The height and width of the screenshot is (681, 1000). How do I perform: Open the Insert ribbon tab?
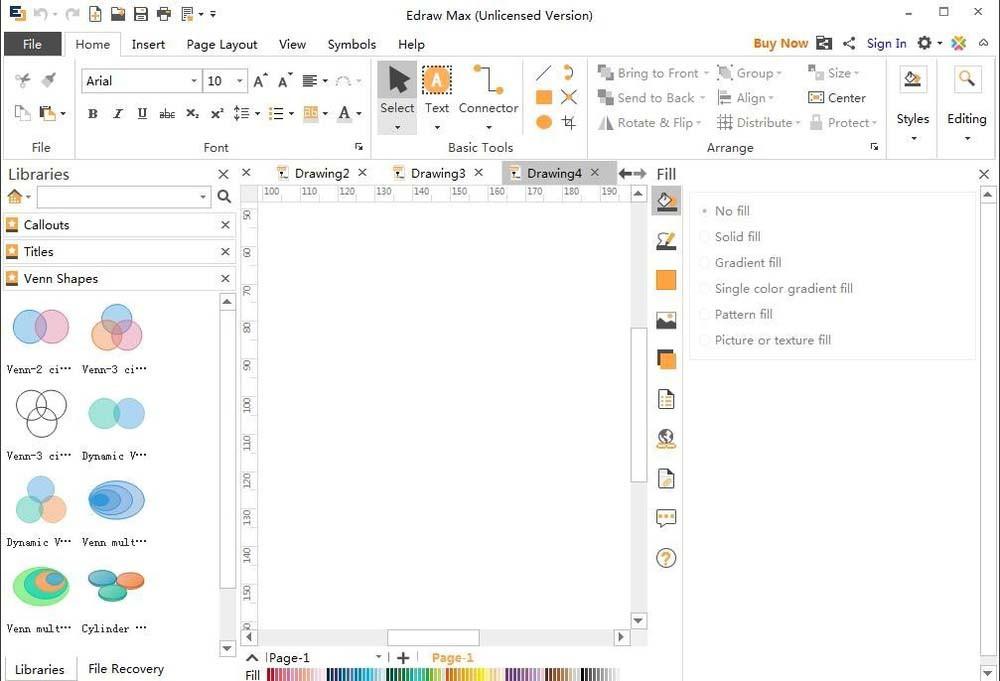148,44
